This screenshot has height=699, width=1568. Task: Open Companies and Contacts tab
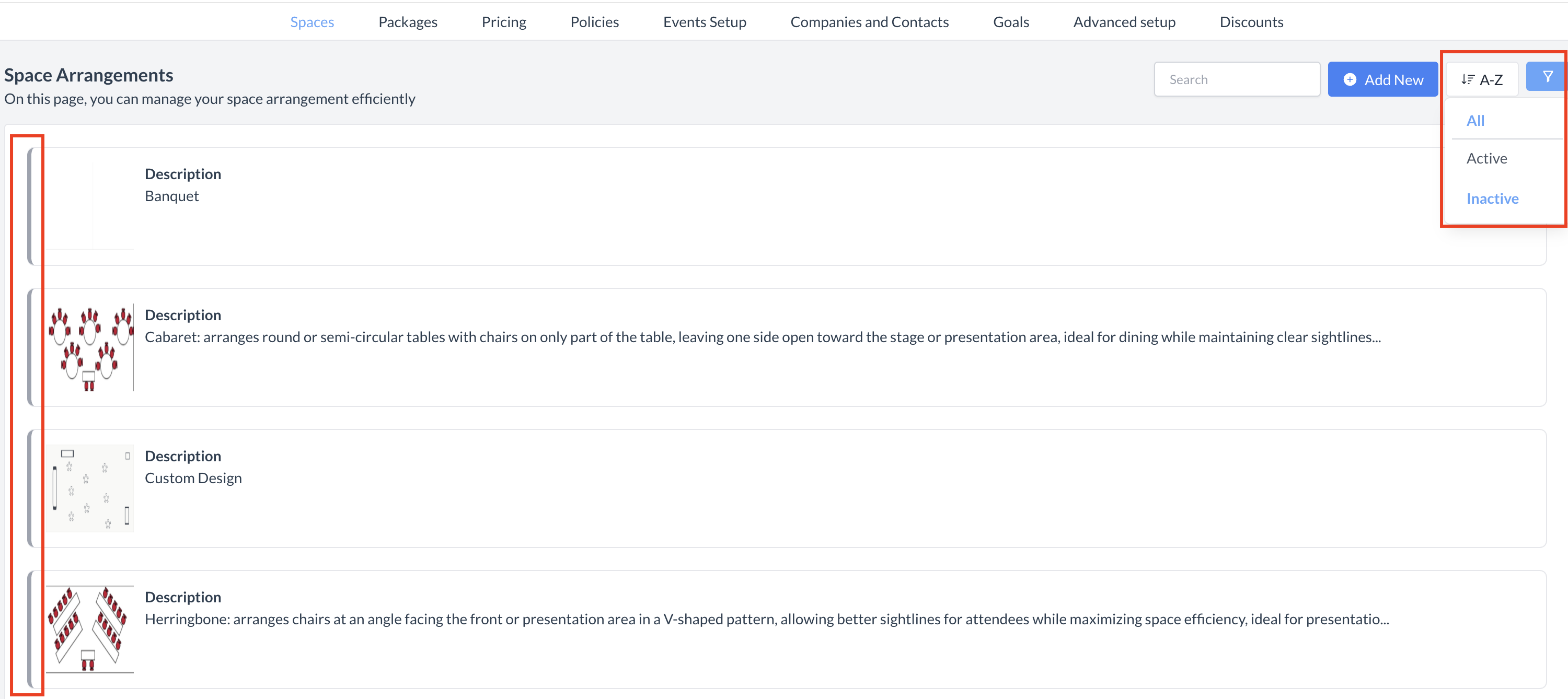coord(869,22)
